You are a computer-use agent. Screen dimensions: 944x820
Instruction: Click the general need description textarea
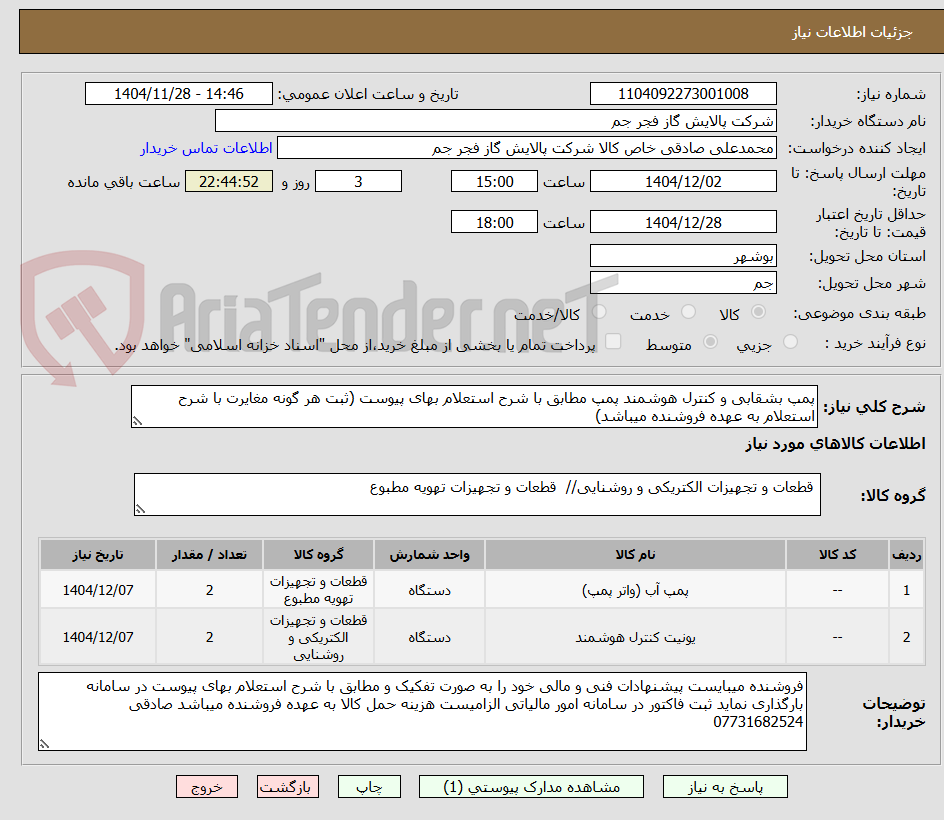point(474,407)
